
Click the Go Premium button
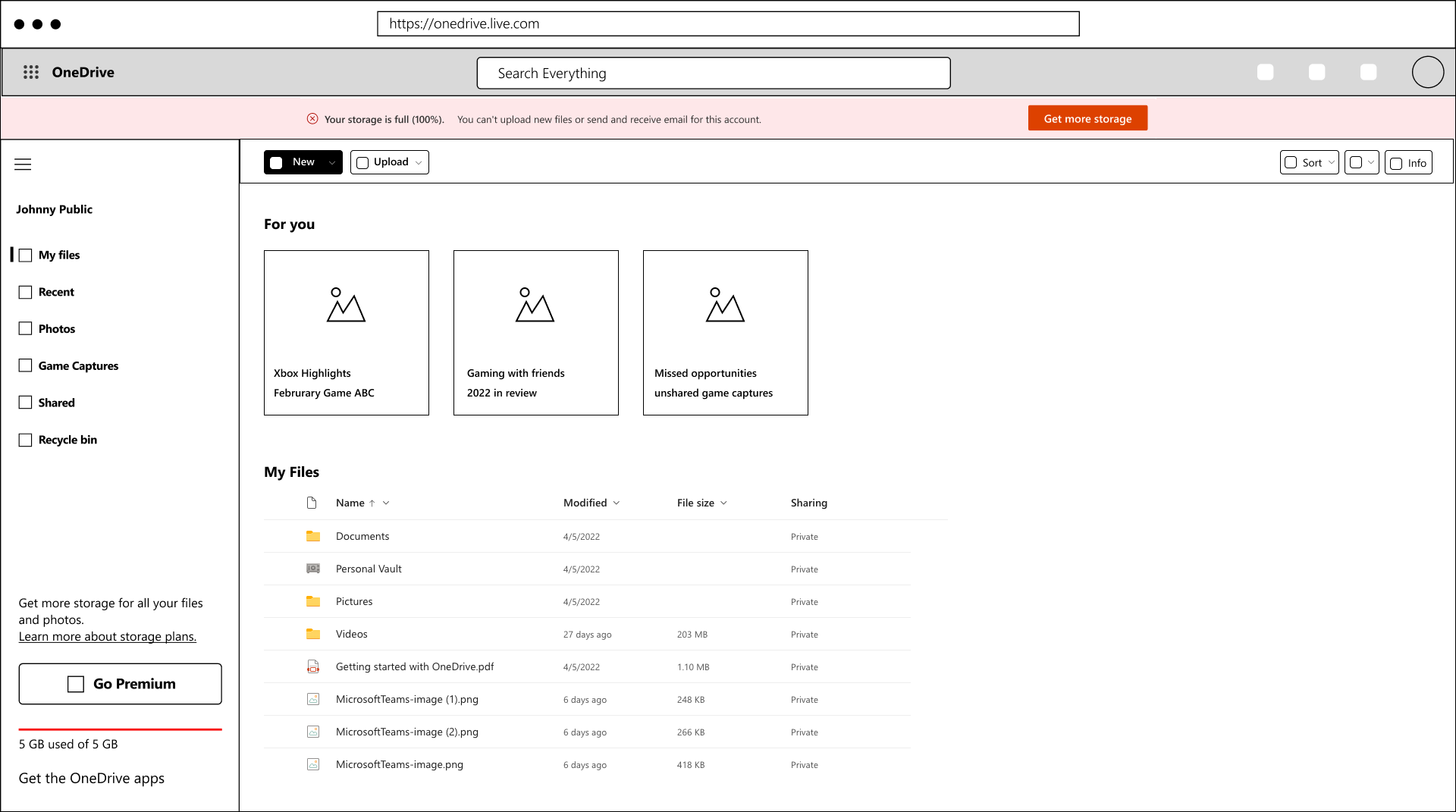click(121, 684)
